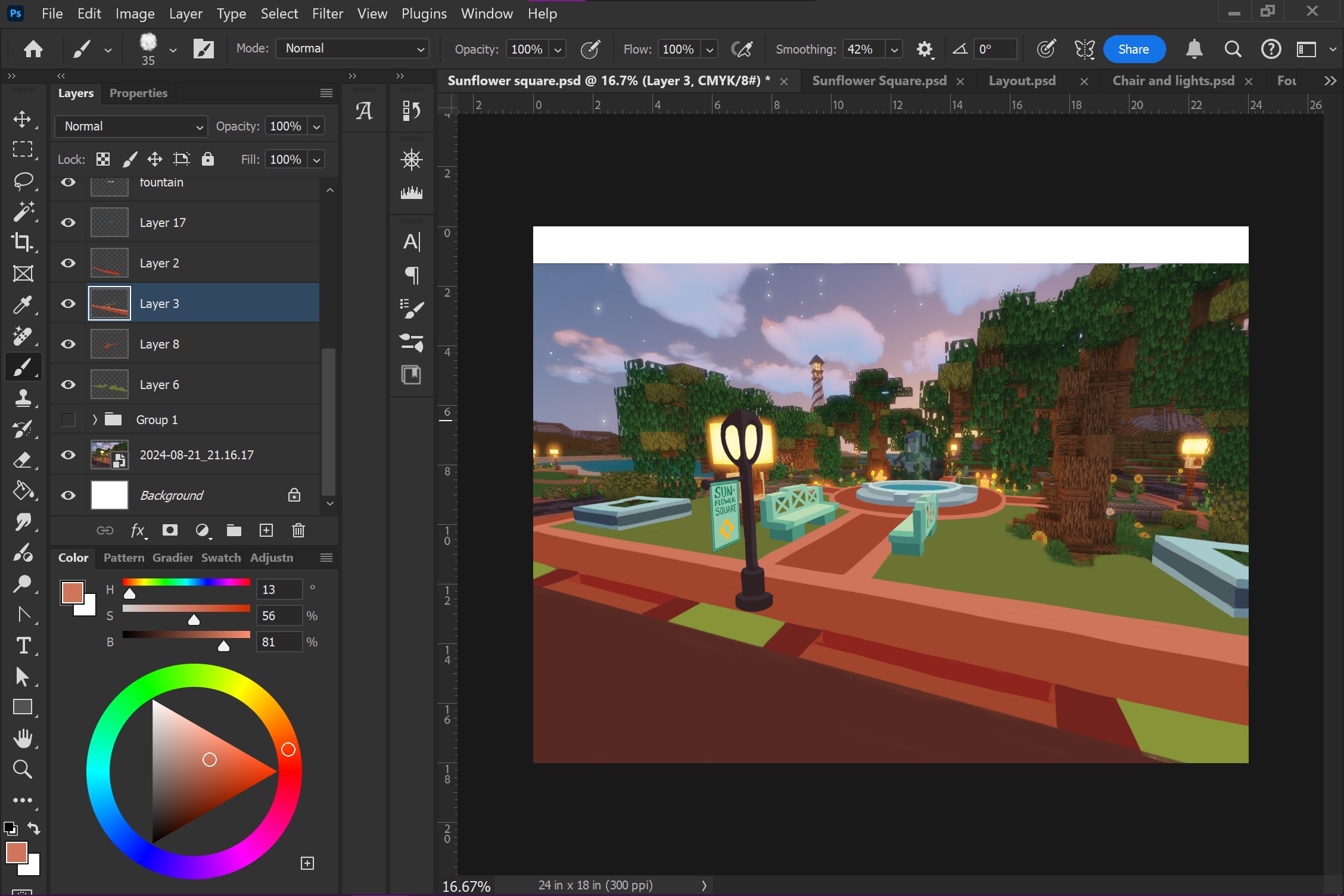The image size is (1344, 896).
Task: Expand the Group 1 folder arrow
Action: click(x=95, y=419)
